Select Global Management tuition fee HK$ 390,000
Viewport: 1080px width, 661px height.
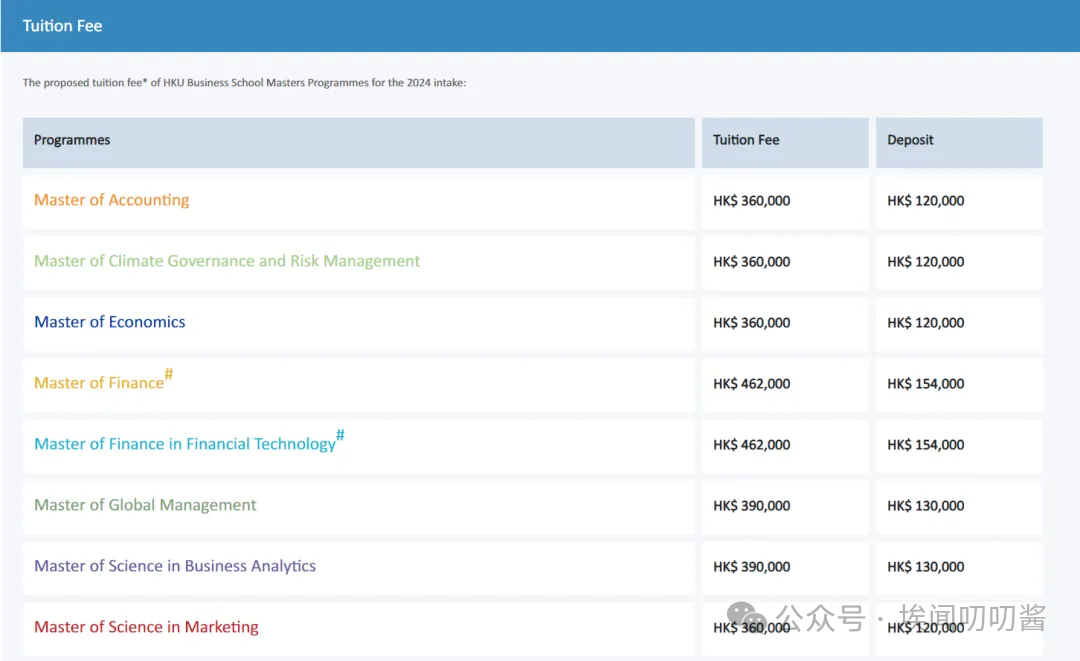751,505
